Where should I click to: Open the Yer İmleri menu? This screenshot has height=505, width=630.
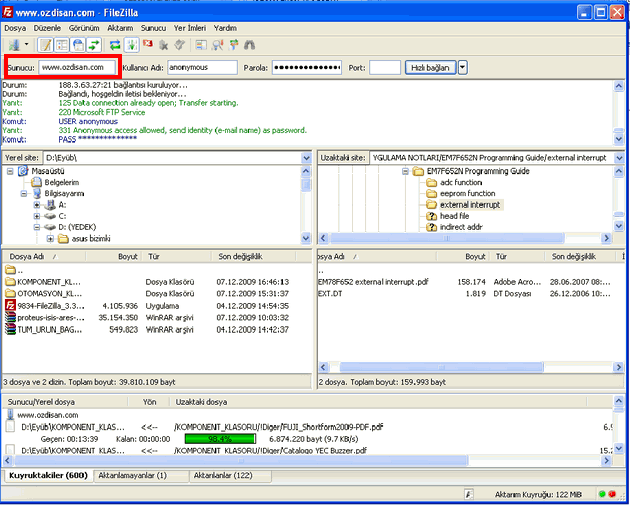pyautogui.click(x=190, y=28)
